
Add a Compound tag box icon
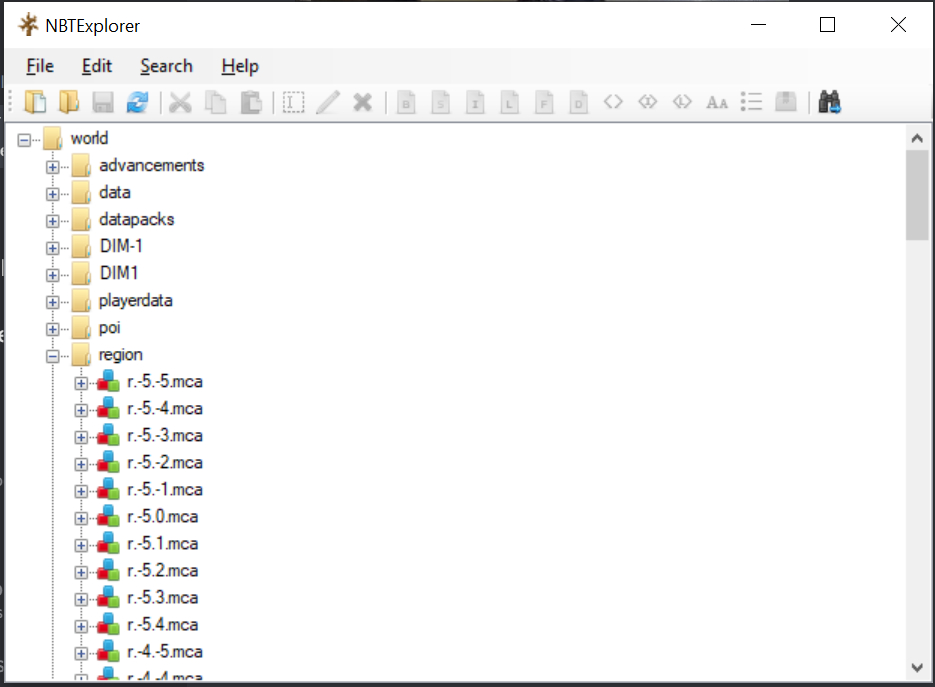pyautogui.click(x=786, y=102)
